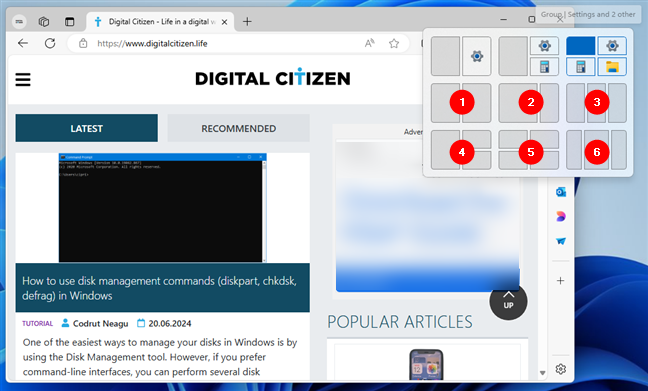648x391 pixels.
Task: Click the Minimize button in the Edge title bar
Action: click(x=503, y=19)
